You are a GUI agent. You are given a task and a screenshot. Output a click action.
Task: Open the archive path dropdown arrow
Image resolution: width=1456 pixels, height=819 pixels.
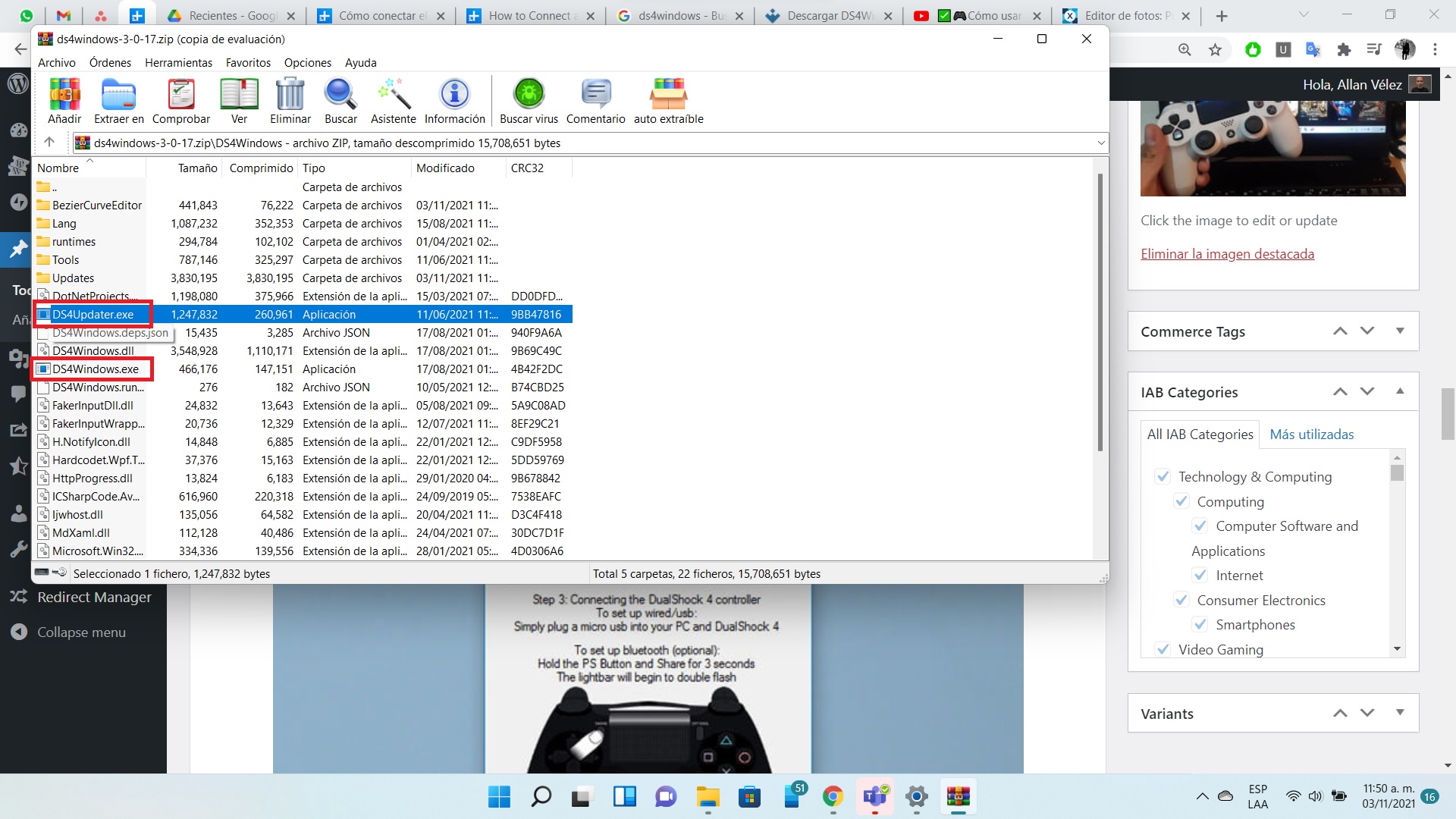(1101, 143)
